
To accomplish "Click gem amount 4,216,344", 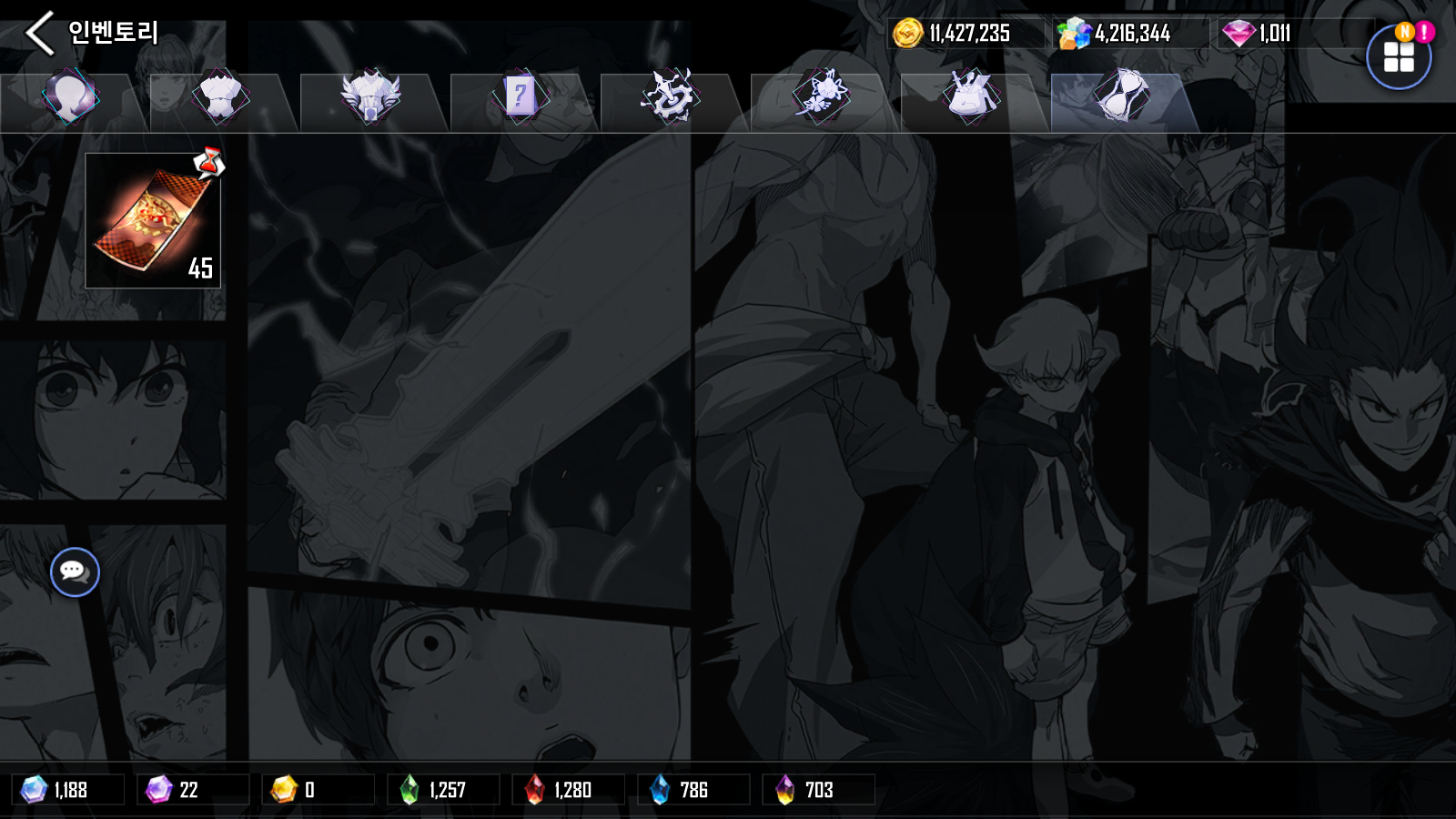I will tap(1133, 34).
